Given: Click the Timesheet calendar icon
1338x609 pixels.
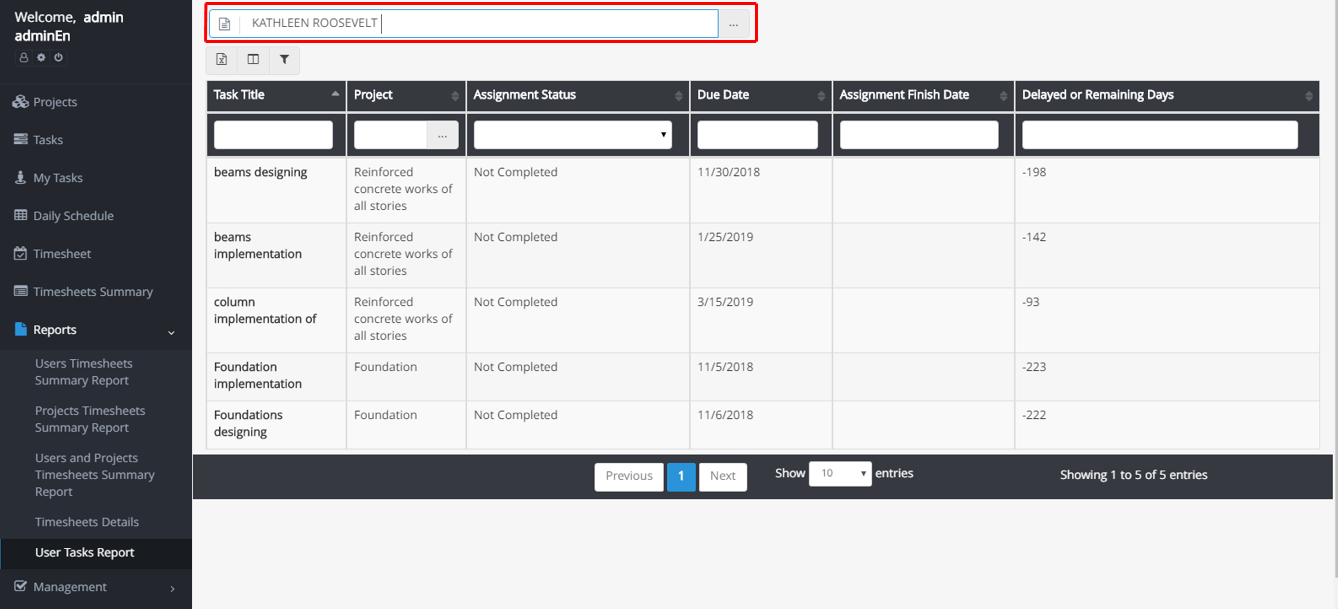Looking at the screenshot, I should (x=20, y=254).
